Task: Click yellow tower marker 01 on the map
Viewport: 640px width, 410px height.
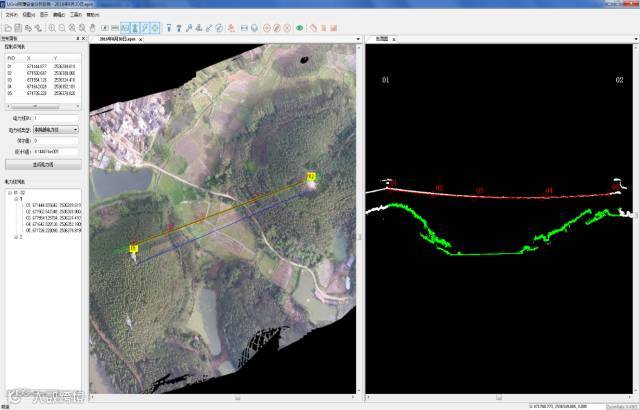Action: click(x=133, y=248)
